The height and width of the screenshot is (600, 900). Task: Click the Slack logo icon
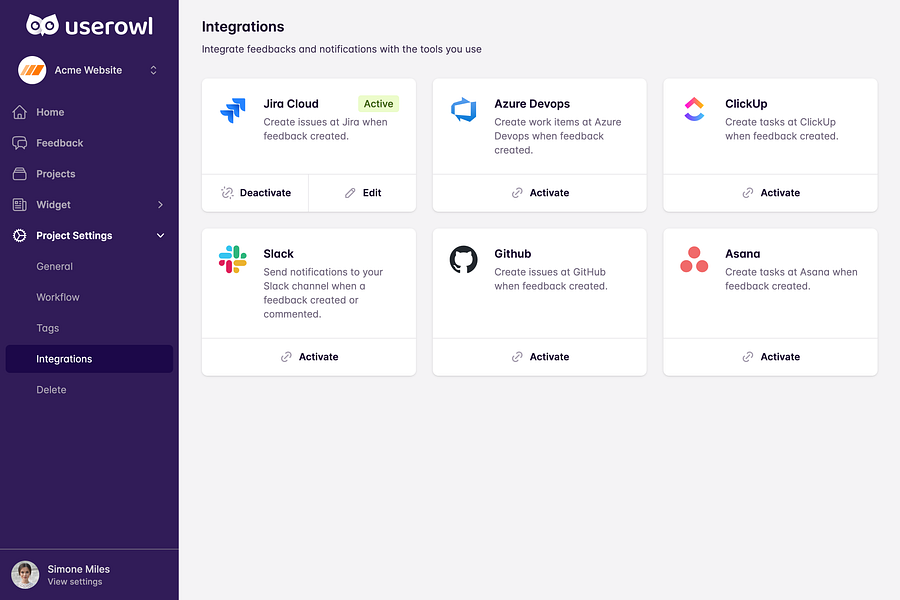(x=232, y=260)
